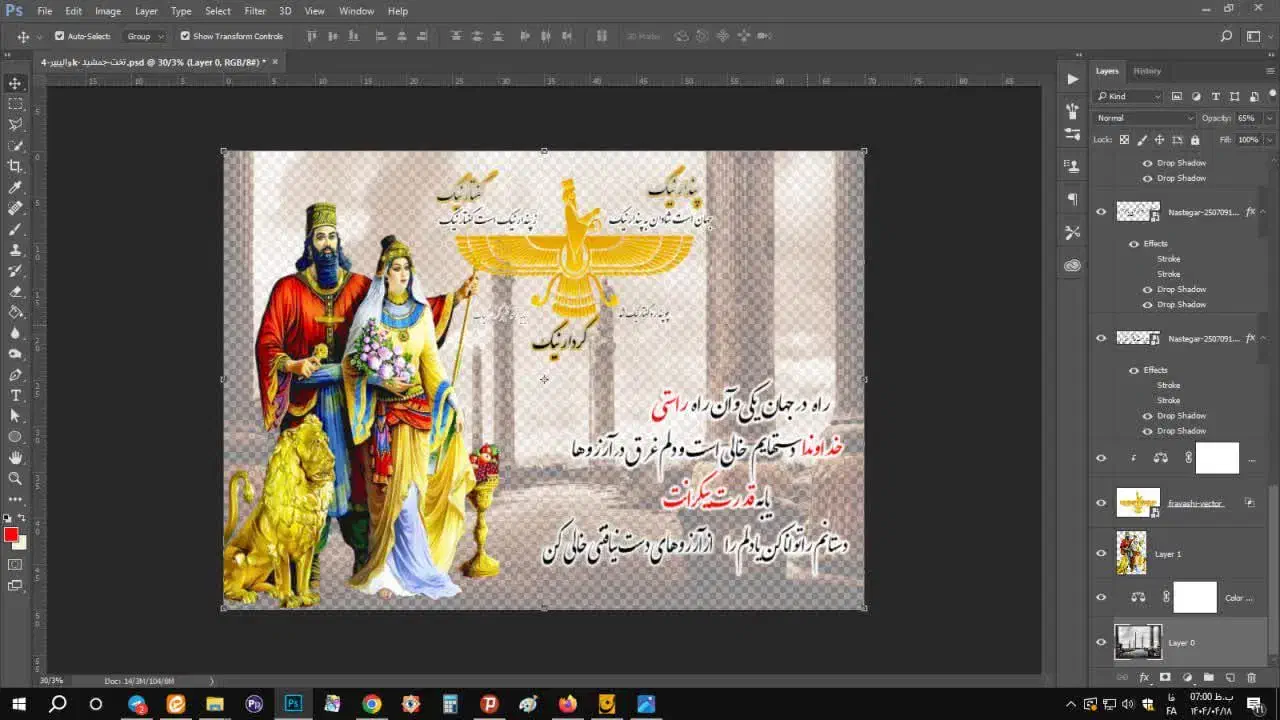
Task: Click the red foreground color swatch
Action: click(11, 535)
